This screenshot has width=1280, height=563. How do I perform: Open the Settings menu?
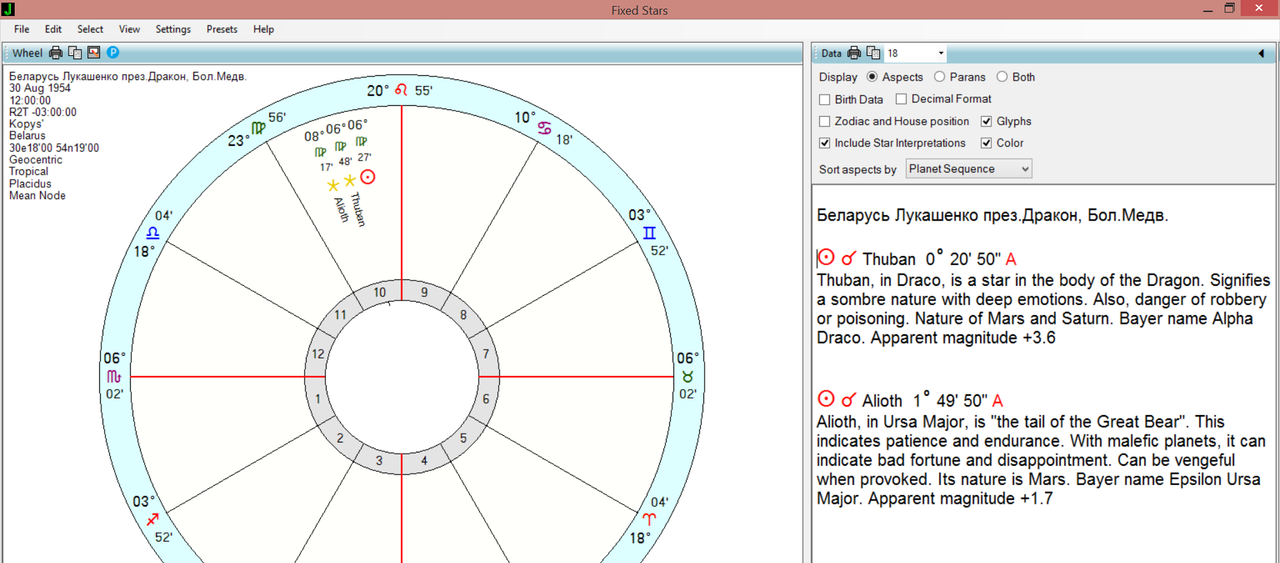173,29
